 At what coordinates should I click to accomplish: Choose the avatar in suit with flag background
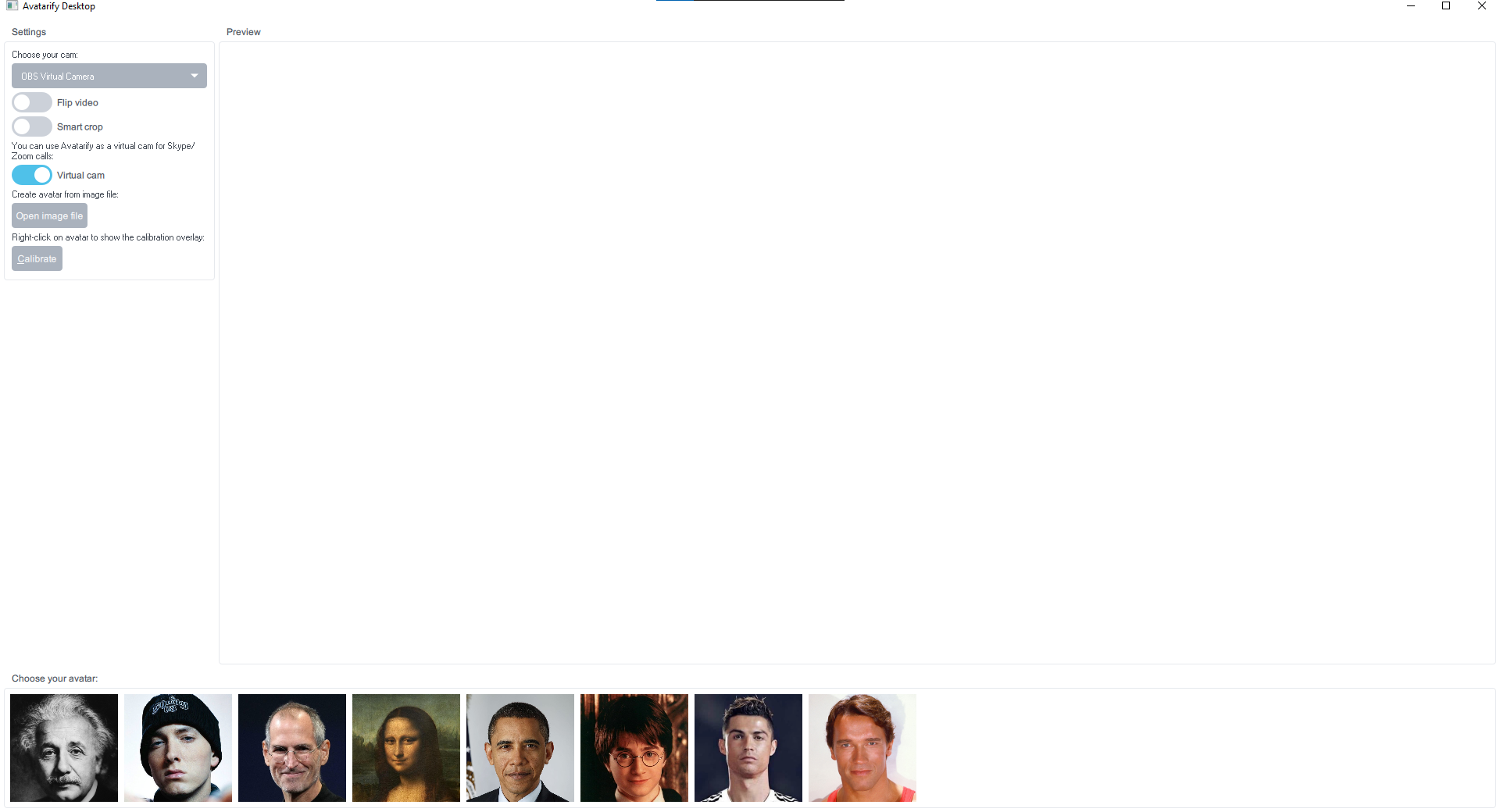[520, 748]
